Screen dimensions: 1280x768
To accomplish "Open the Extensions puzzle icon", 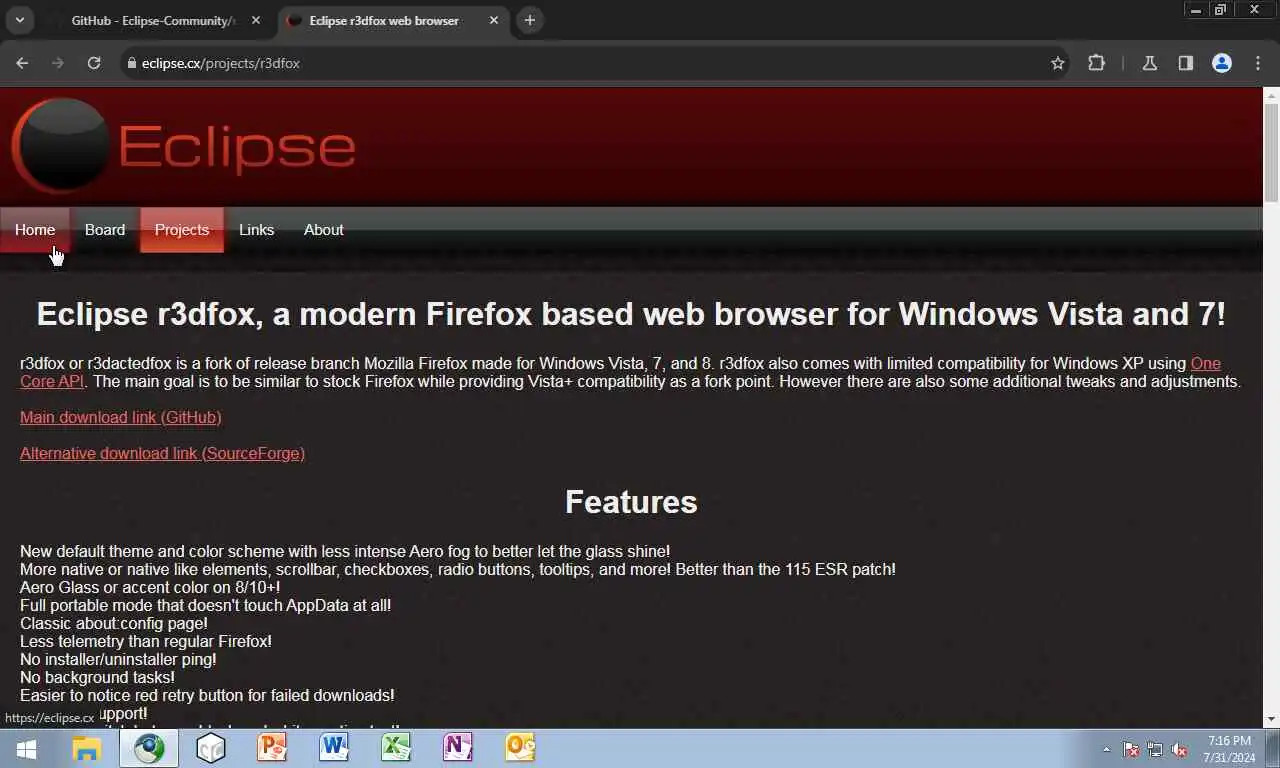I will [1097, 63].
